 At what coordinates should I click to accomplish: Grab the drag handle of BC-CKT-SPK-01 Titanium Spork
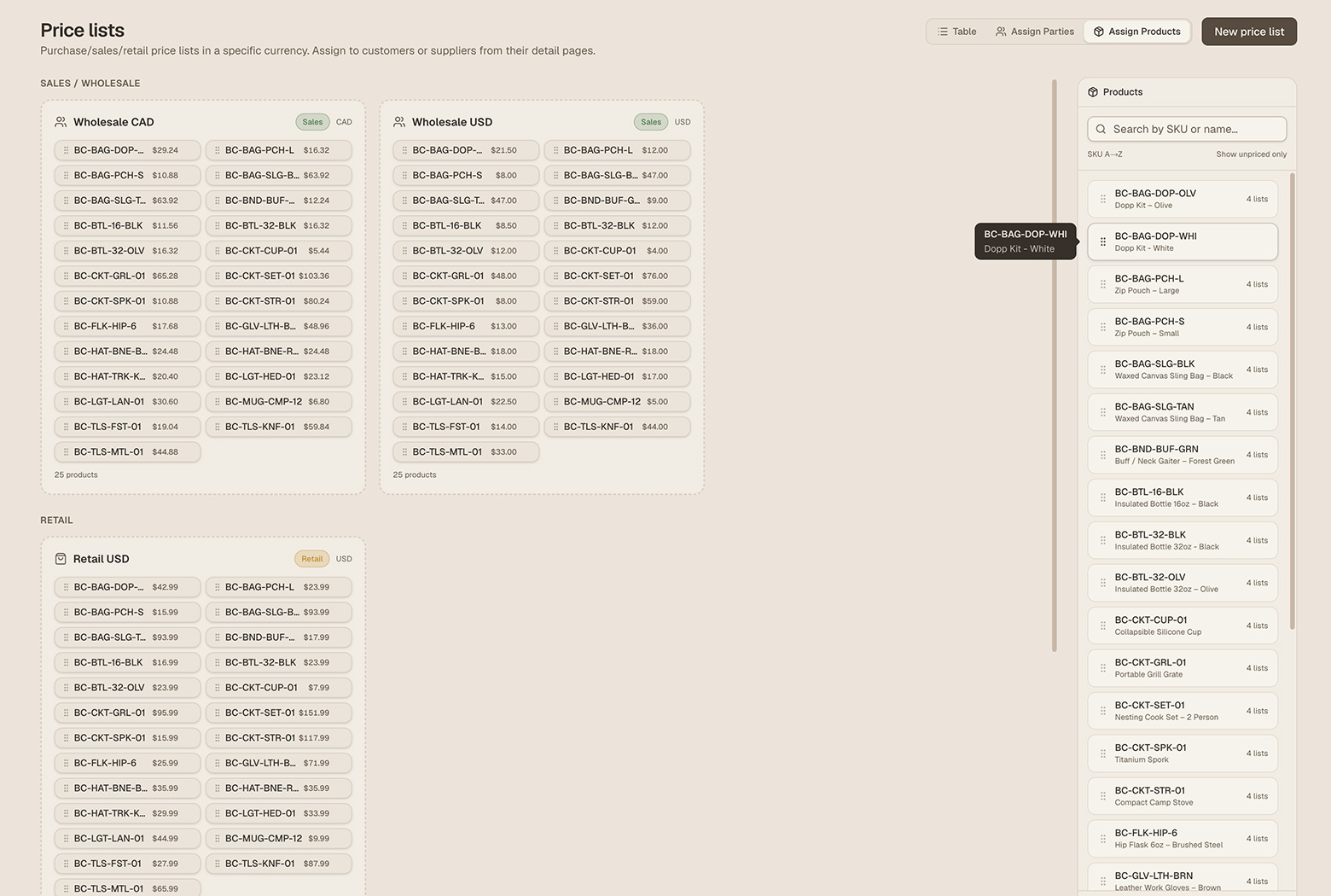[x=1103, y=753]
